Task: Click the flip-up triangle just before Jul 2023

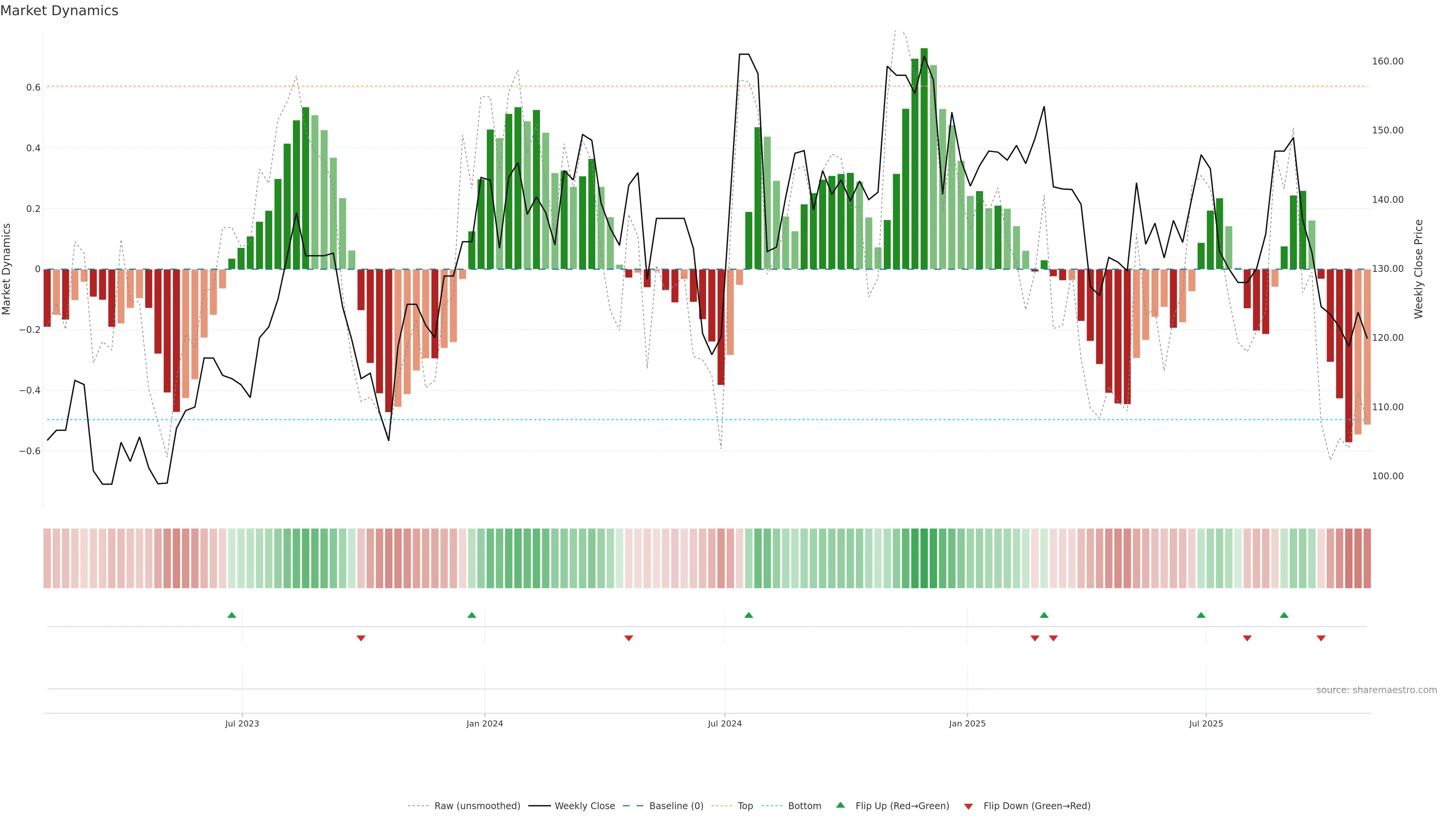Action: point(232,615)
